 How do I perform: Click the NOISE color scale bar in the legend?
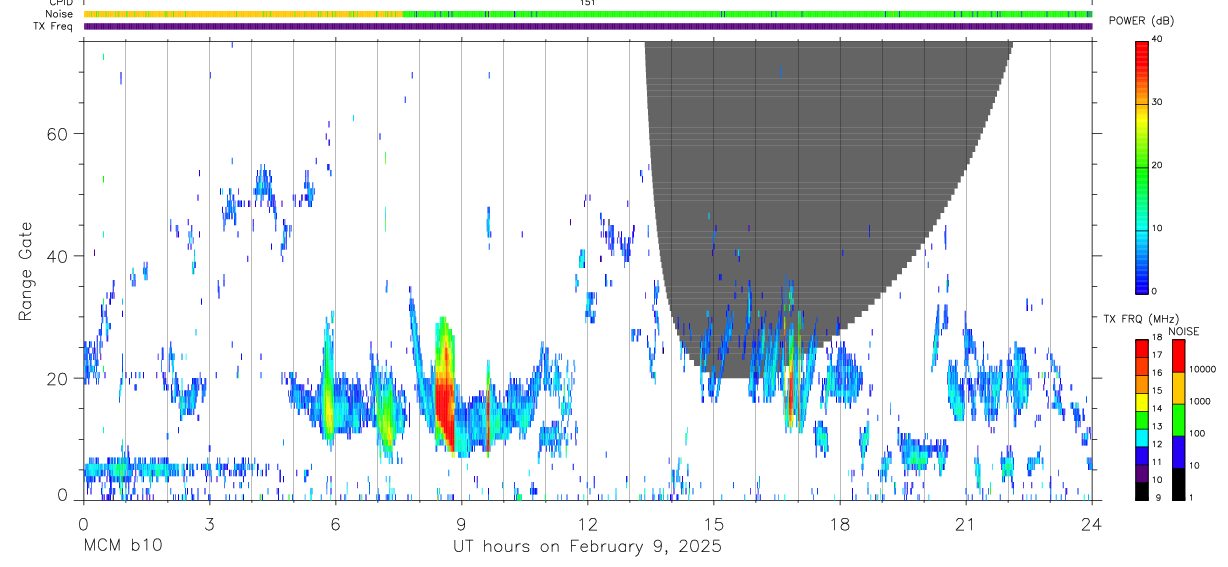tap(1178, 419)
